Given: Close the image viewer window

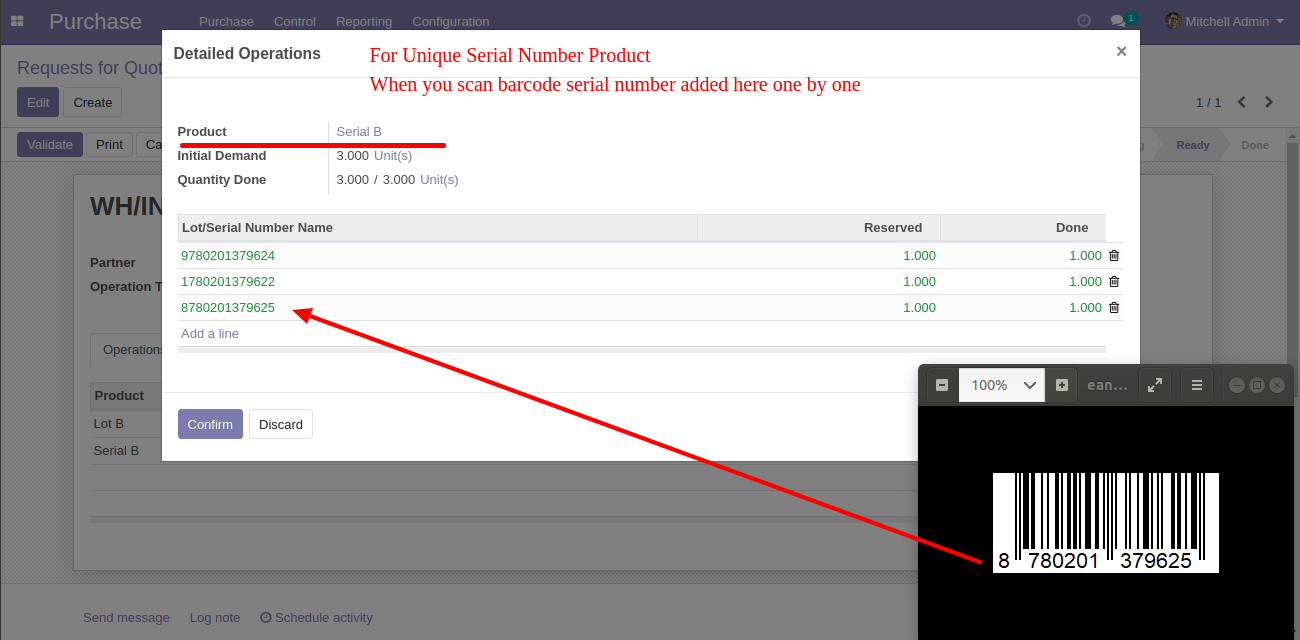Looking at the screenshot, I should tap(1277, 385).
